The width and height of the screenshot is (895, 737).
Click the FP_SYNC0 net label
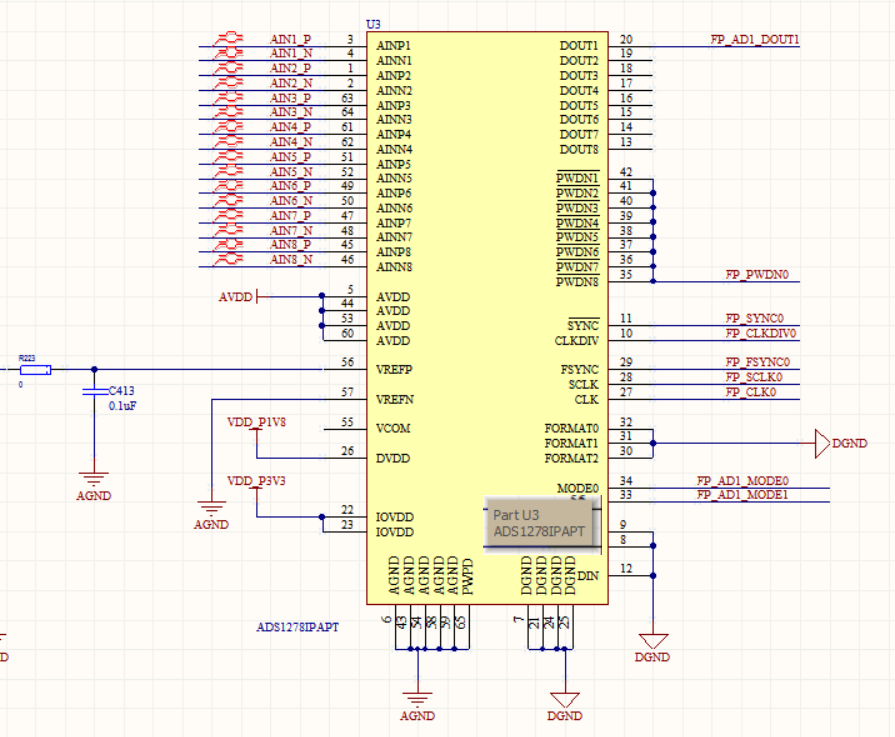[755, 319]
